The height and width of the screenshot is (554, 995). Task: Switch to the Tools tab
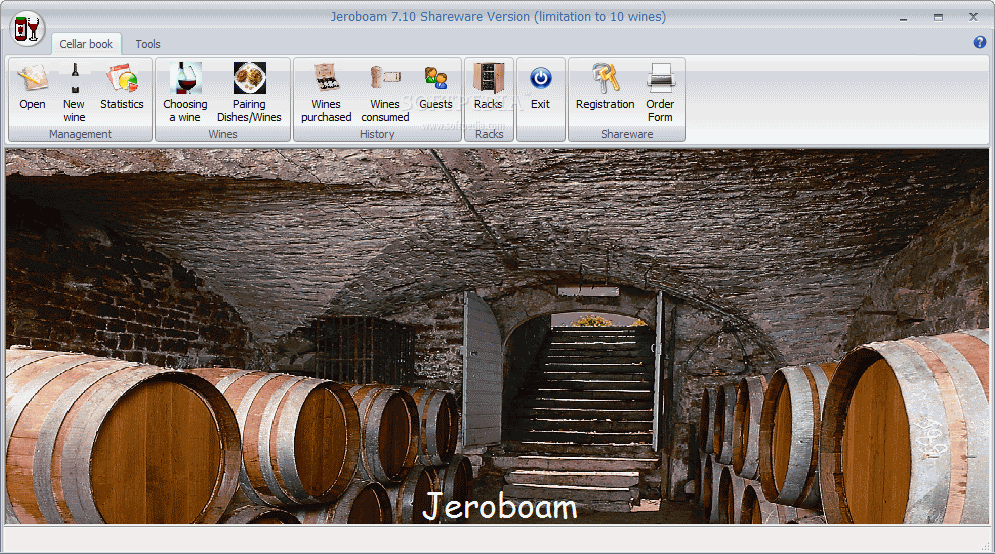tap(148, 44)
